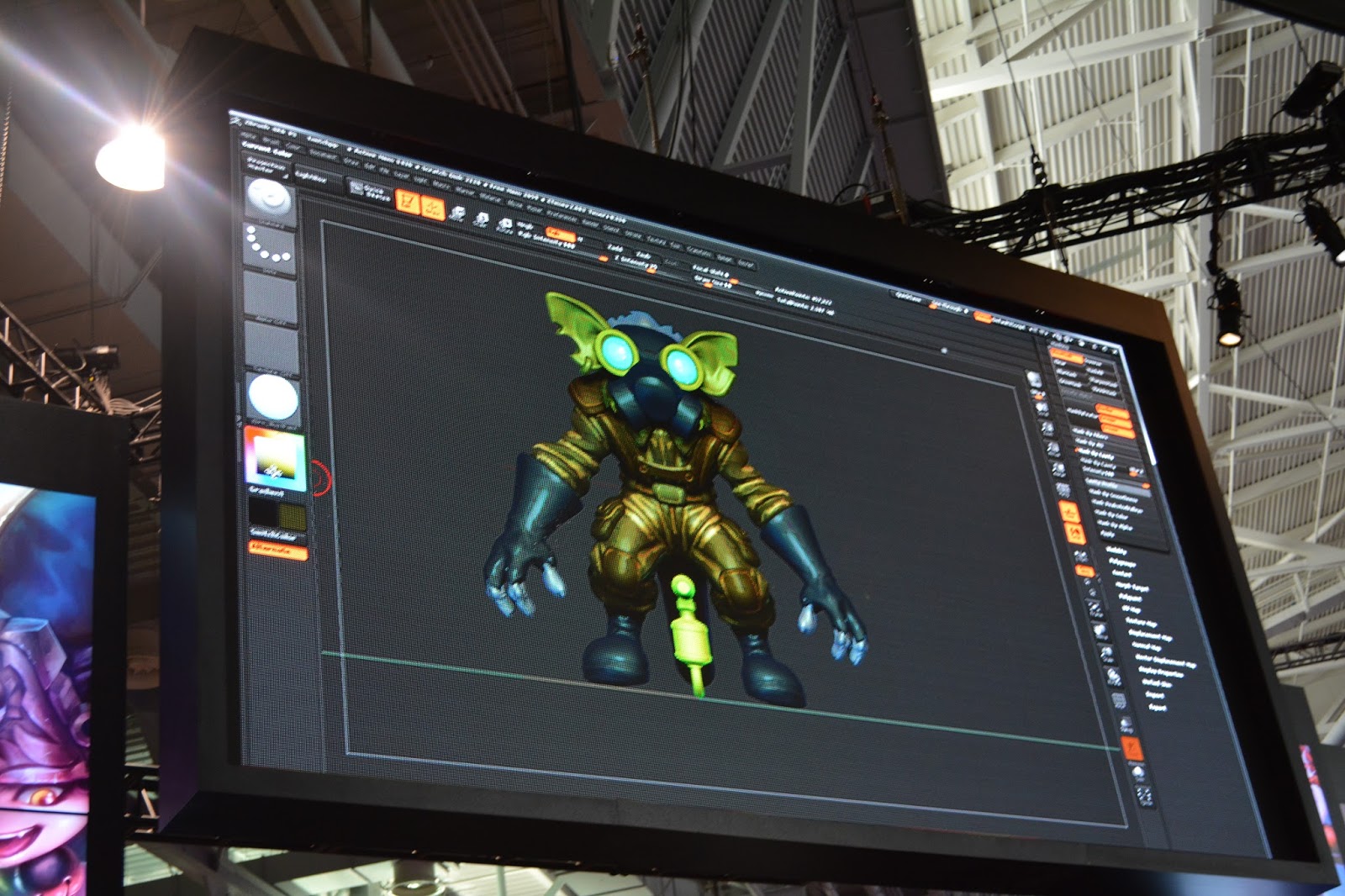Screen dimensions: 1345x896
Task: Expand the Polygroups subpalette
Action: (1122, 562)
